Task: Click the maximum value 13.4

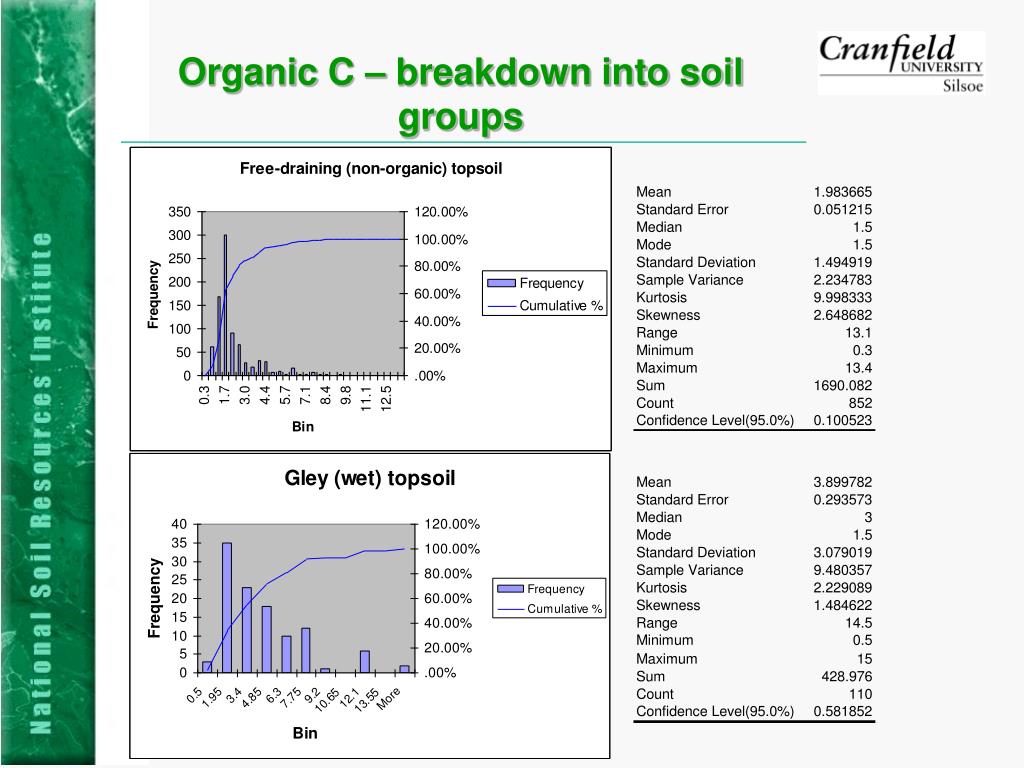Action: [858, 368]
